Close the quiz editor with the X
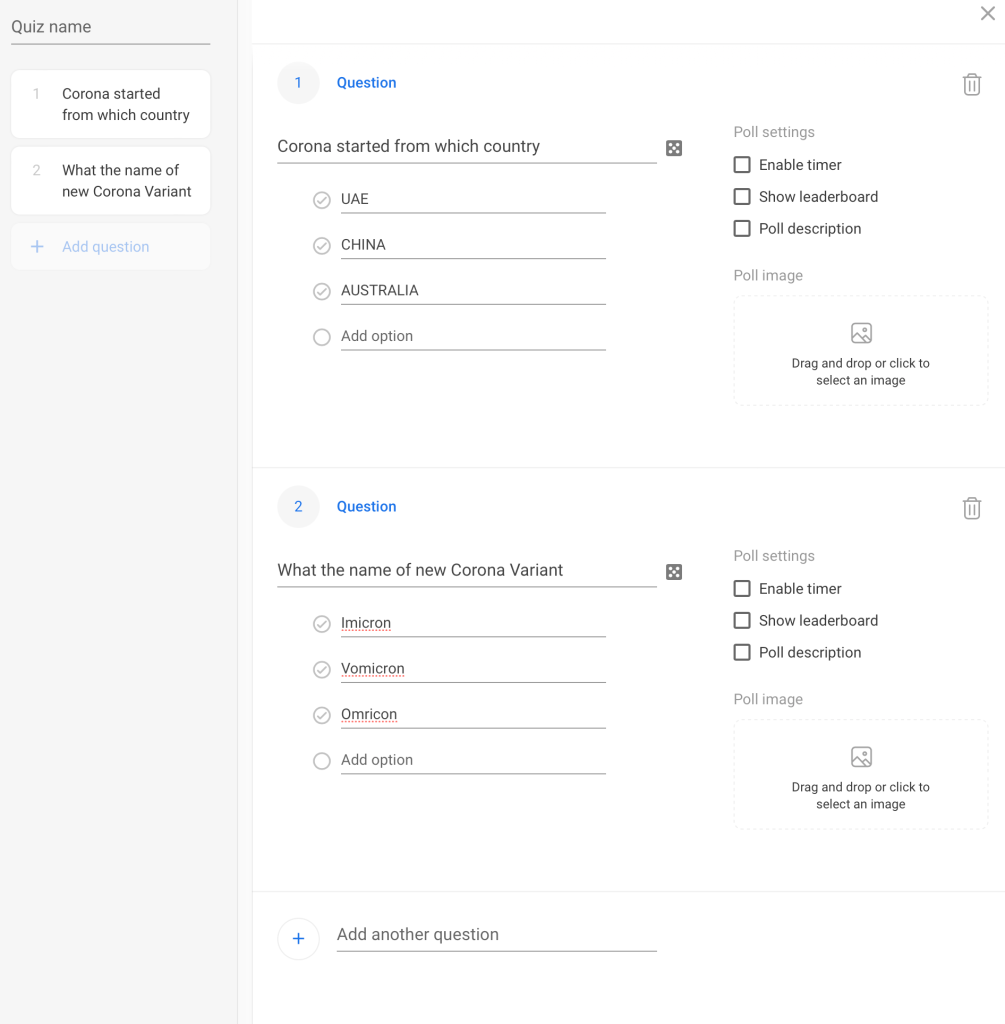The width and height of the screenshot is (1005, 1024). [987, 13]
